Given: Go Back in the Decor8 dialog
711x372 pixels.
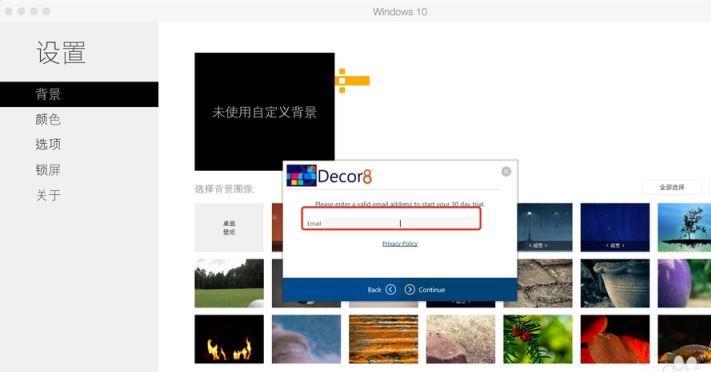Looking at the screenshot, I should coord(381,289).
